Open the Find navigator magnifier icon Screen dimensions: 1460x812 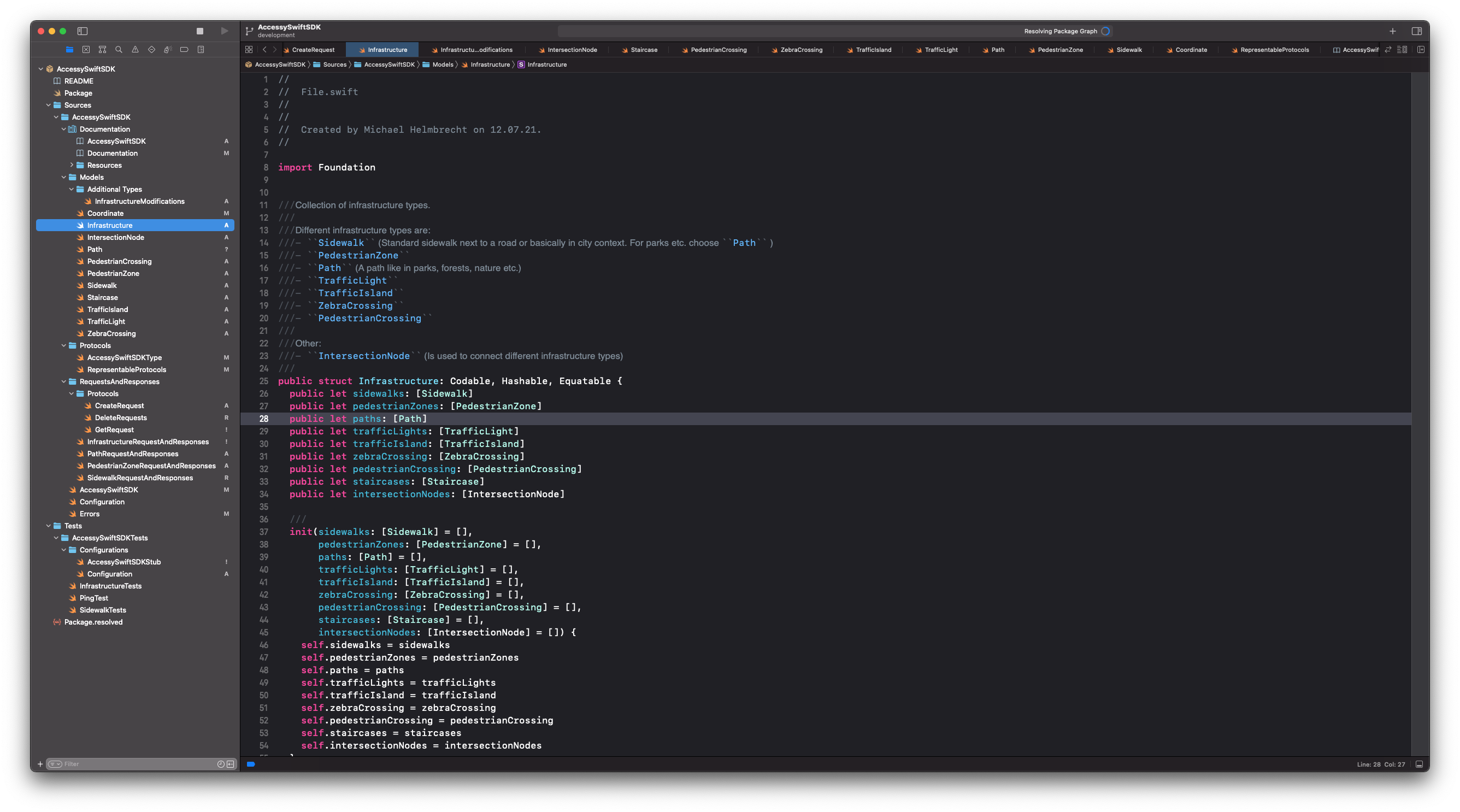coord(119,49)
